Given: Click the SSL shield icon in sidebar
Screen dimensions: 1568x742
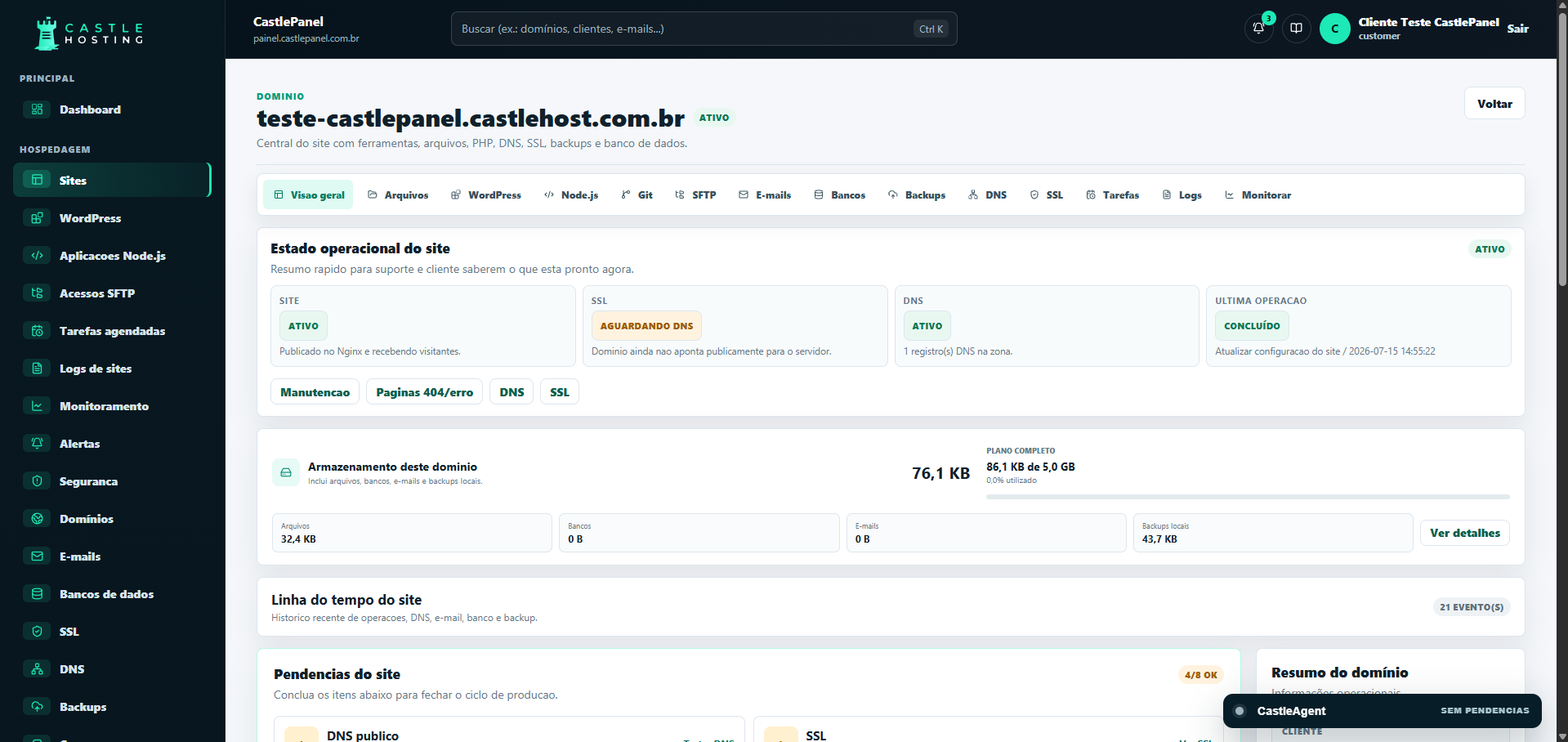Looking at the screenshot, I should (37, 632).
